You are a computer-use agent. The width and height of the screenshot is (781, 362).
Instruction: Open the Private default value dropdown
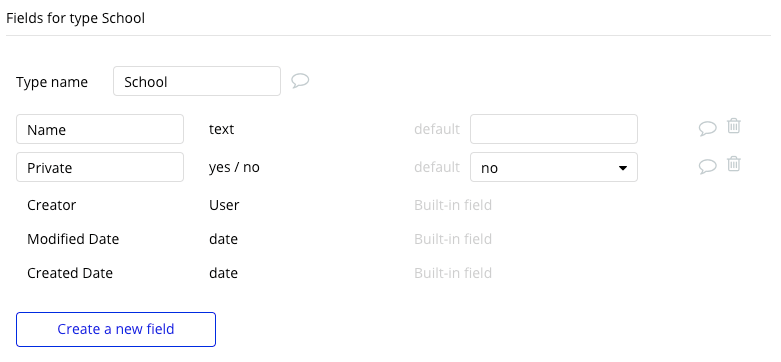(x=554, y=167)
